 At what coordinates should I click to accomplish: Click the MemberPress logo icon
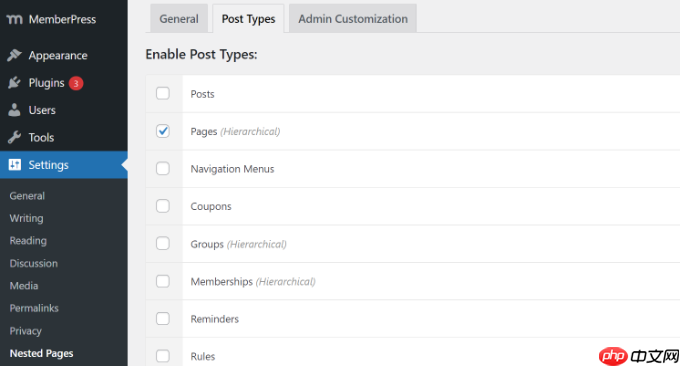point(14,20)
